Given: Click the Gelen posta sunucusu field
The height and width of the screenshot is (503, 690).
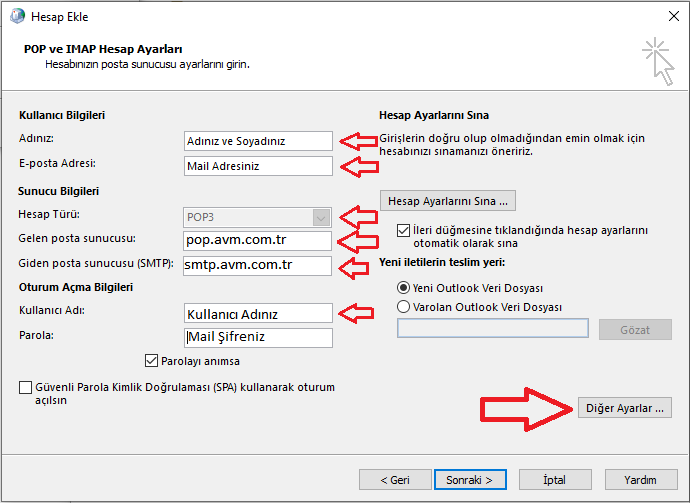Looking at the screenshot, I should click(257, 241).
